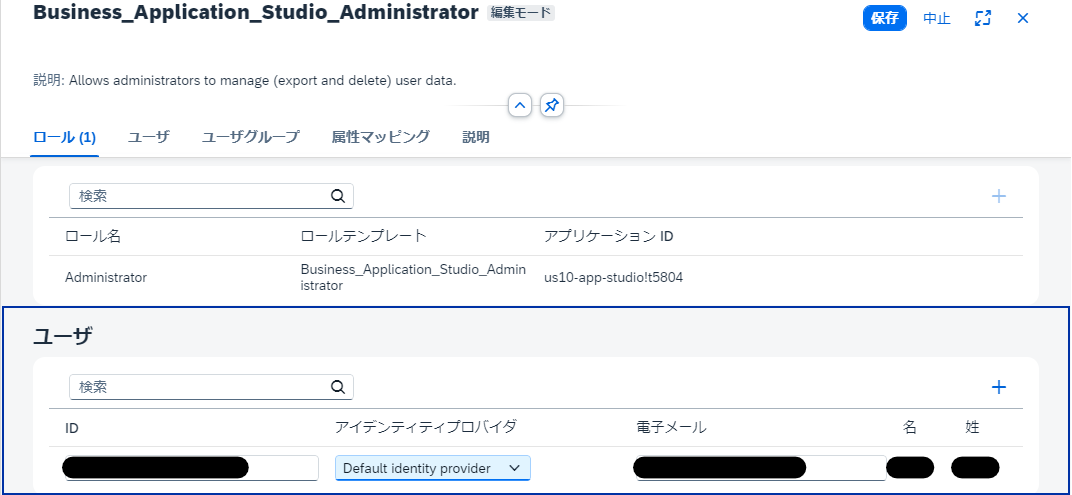Click the ロール名 column header
The width and height of the screenshot is (1072, 495).
click(92, 237)
